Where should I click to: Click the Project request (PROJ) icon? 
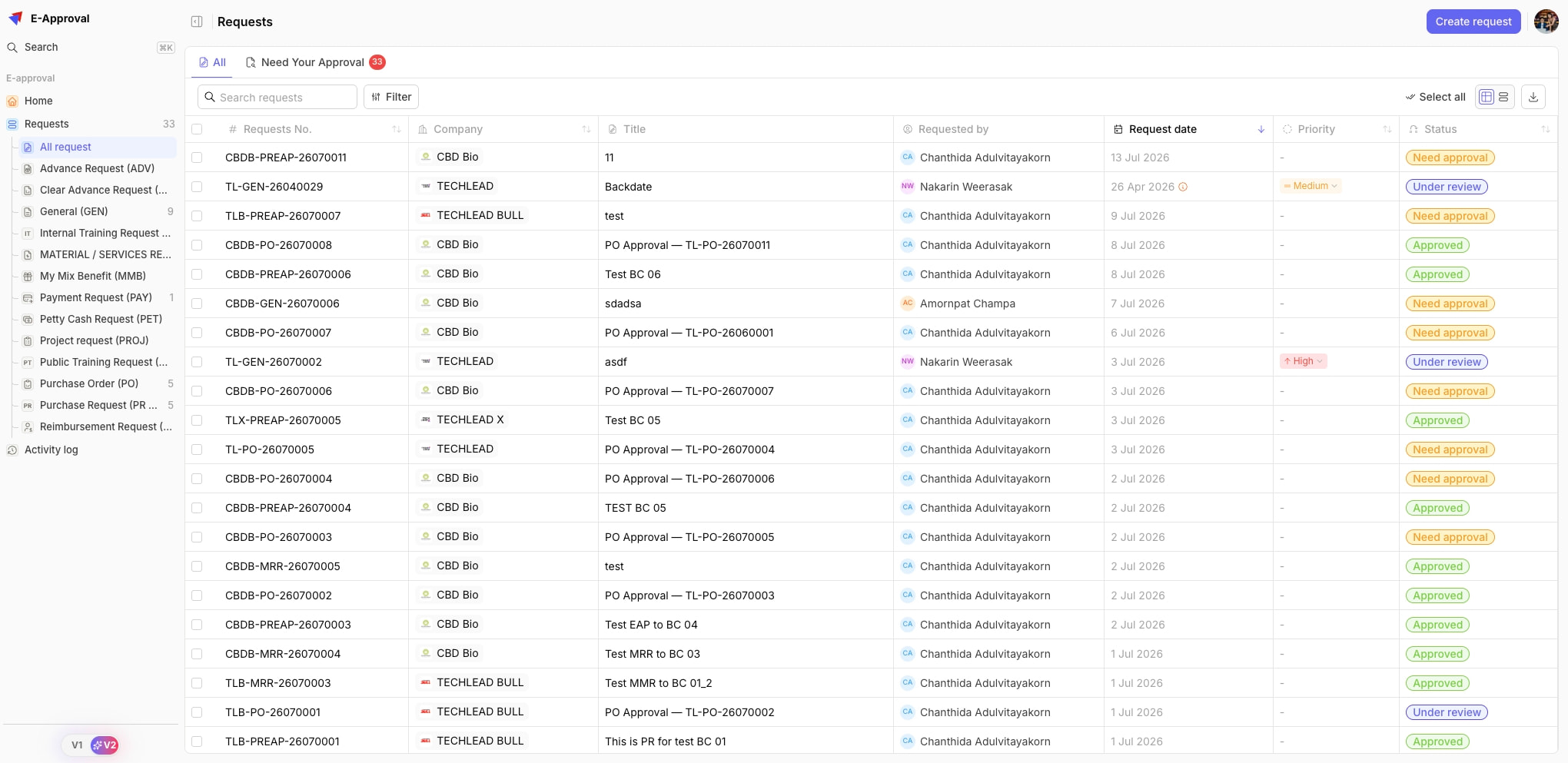coord(28,340)
